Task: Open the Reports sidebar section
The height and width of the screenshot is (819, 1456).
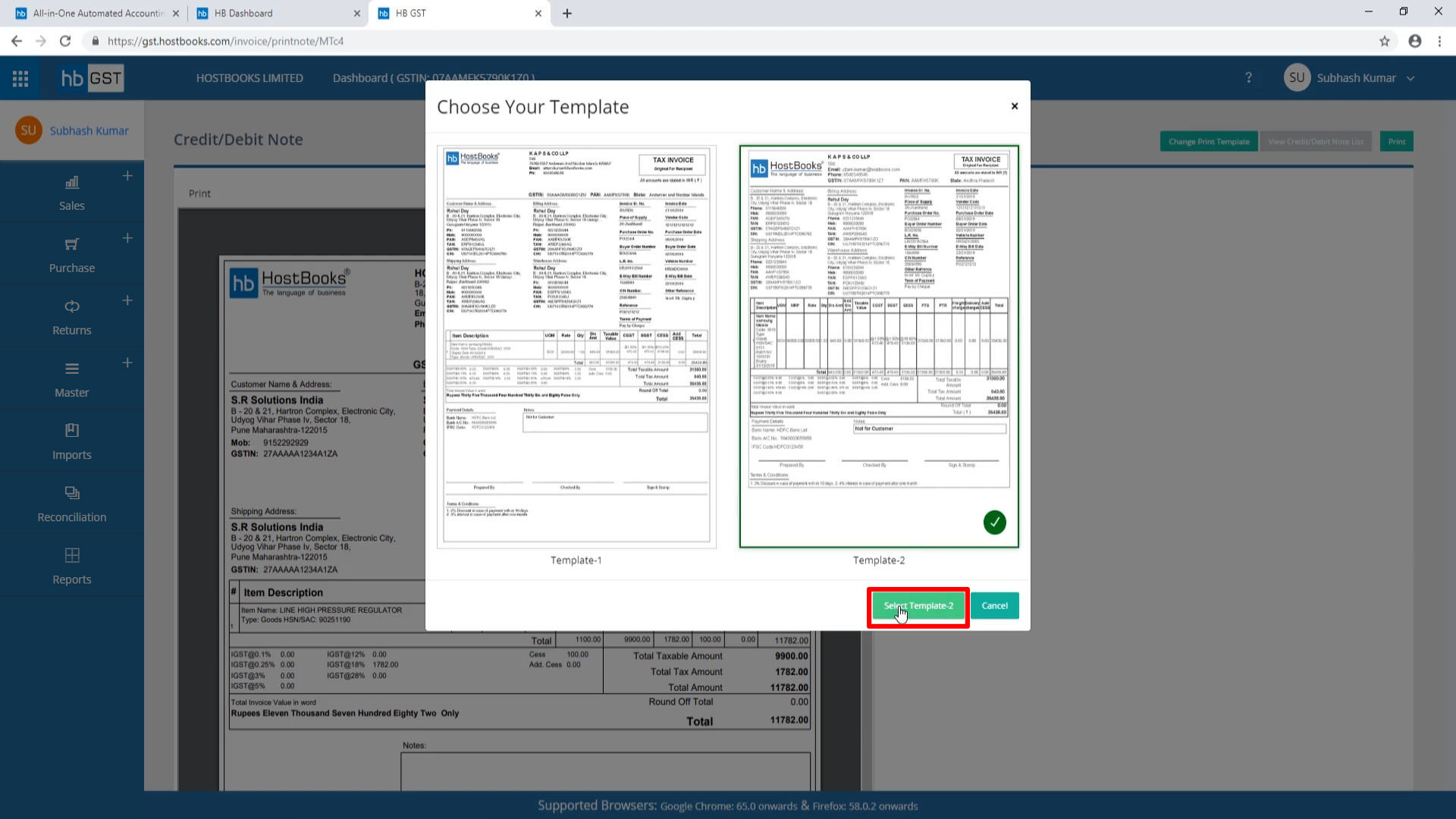Action: tap(72, 566)
